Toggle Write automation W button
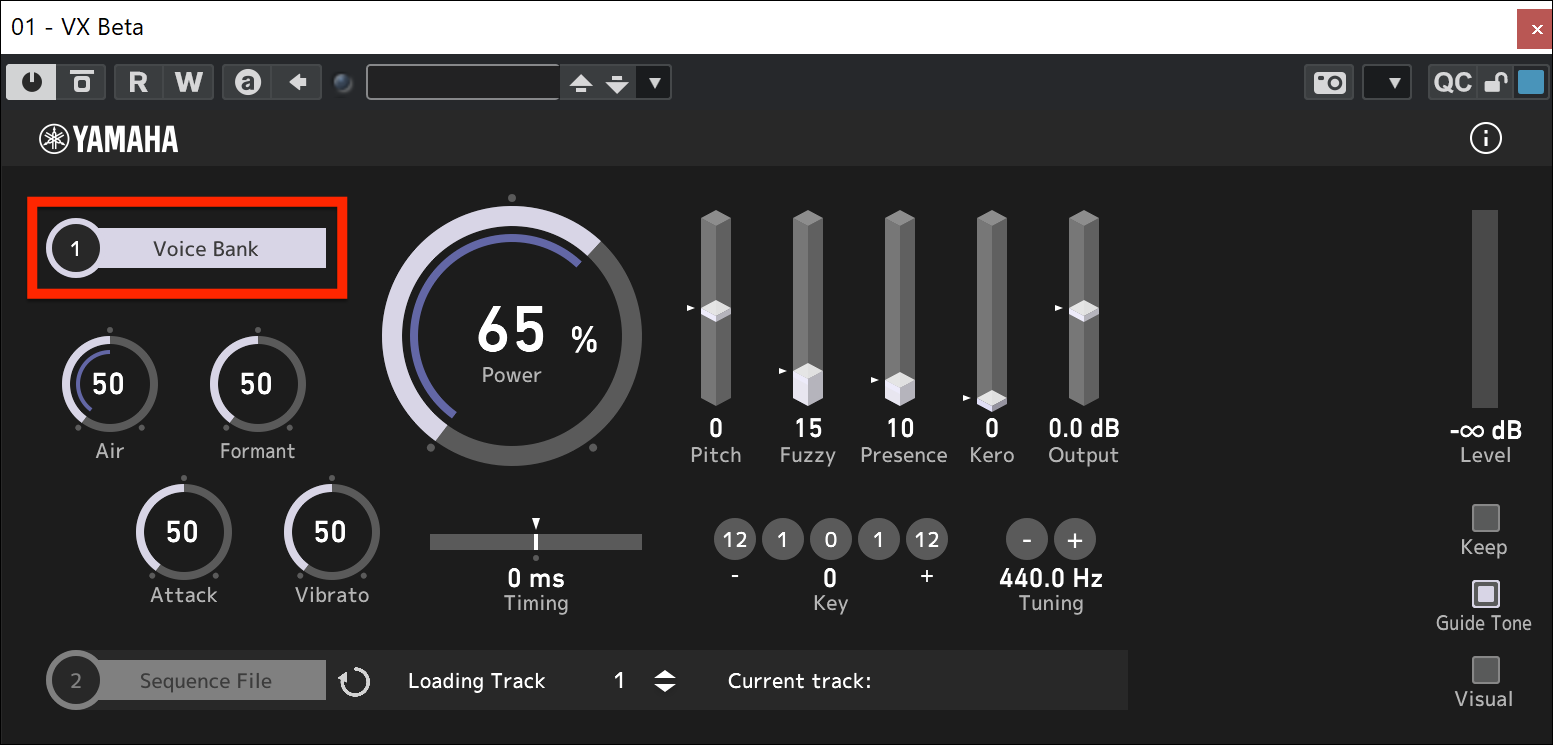This screenshot has height=745, width=1553. (188, 82)
